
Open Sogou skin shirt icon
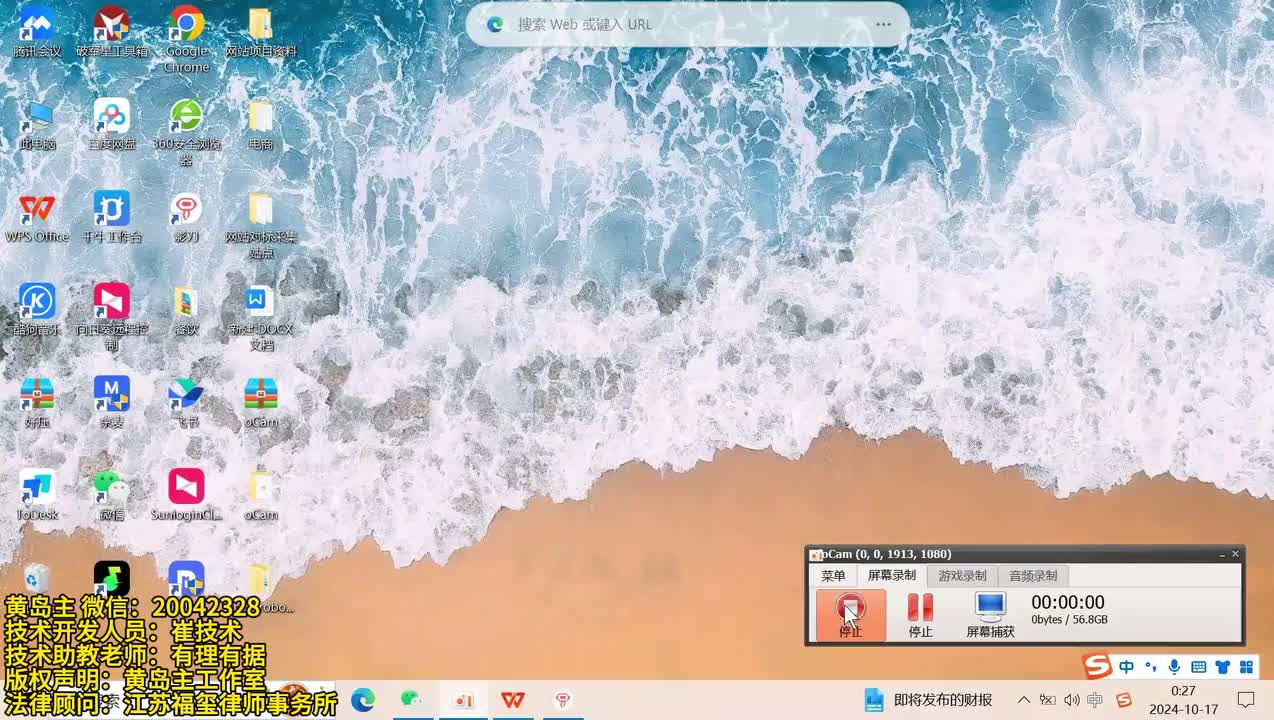pyautogui.click(x=1222, y=667)
